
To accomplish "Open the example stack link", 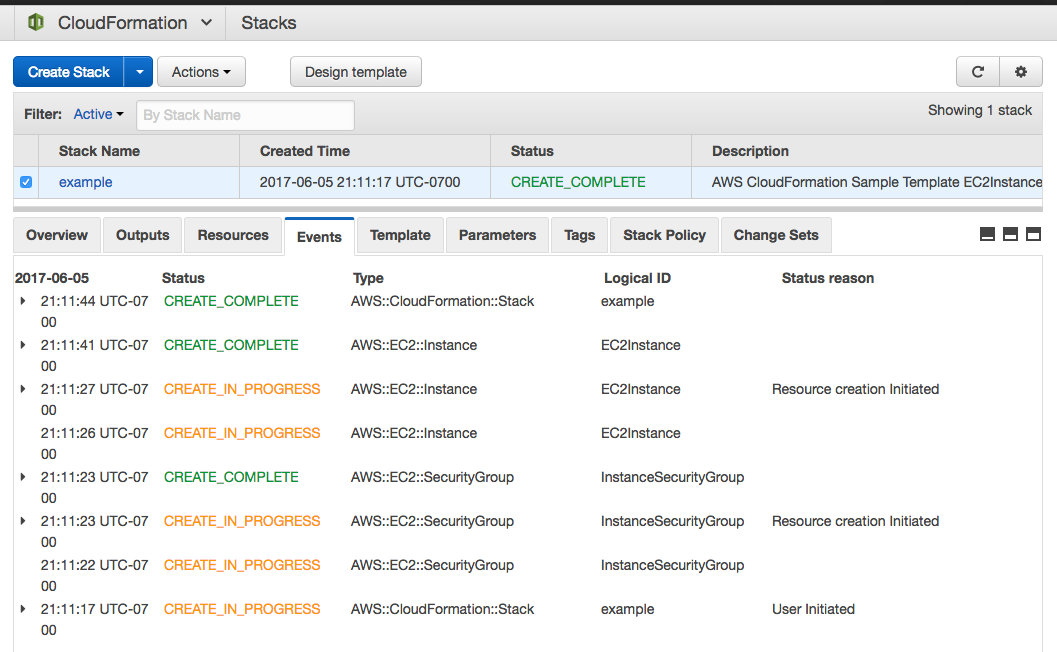I will tap(86, 182).
